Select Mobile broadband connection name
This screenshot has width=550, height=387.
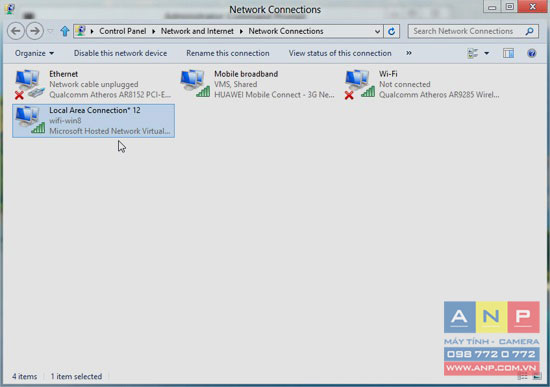[x=246, y=74]
